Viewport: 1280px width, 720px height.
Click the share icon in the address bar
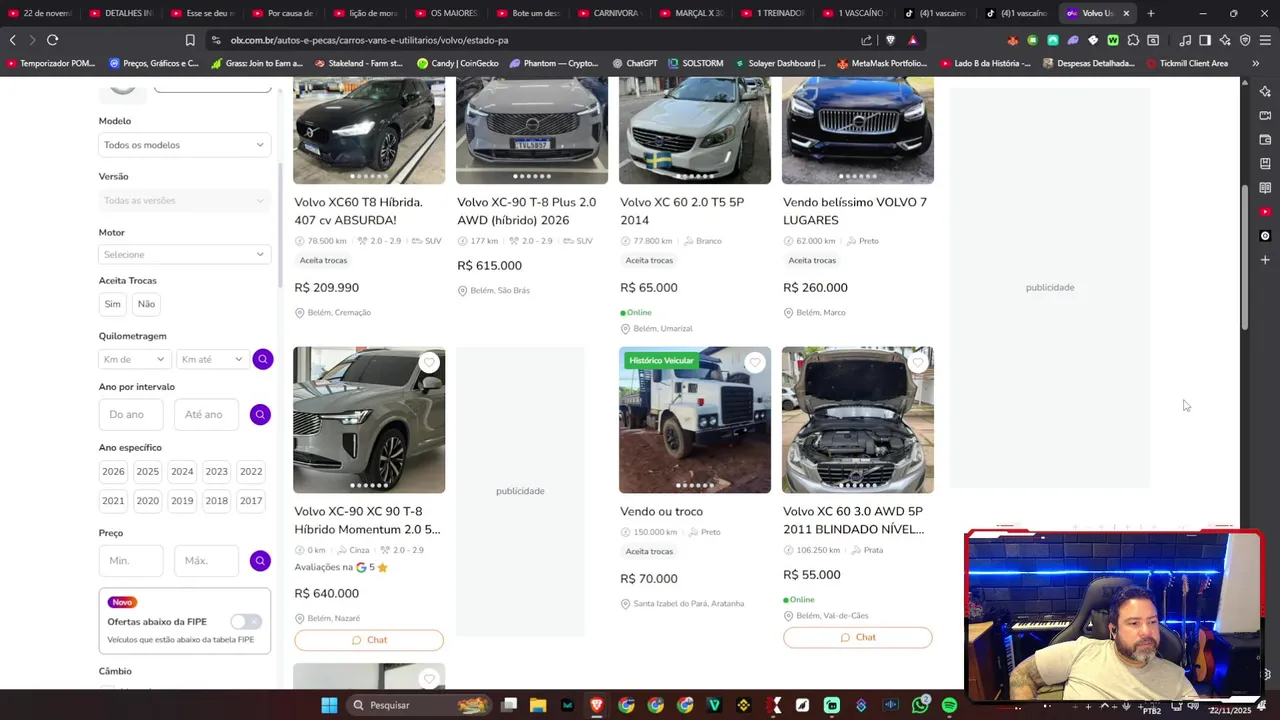coord(866,40)
